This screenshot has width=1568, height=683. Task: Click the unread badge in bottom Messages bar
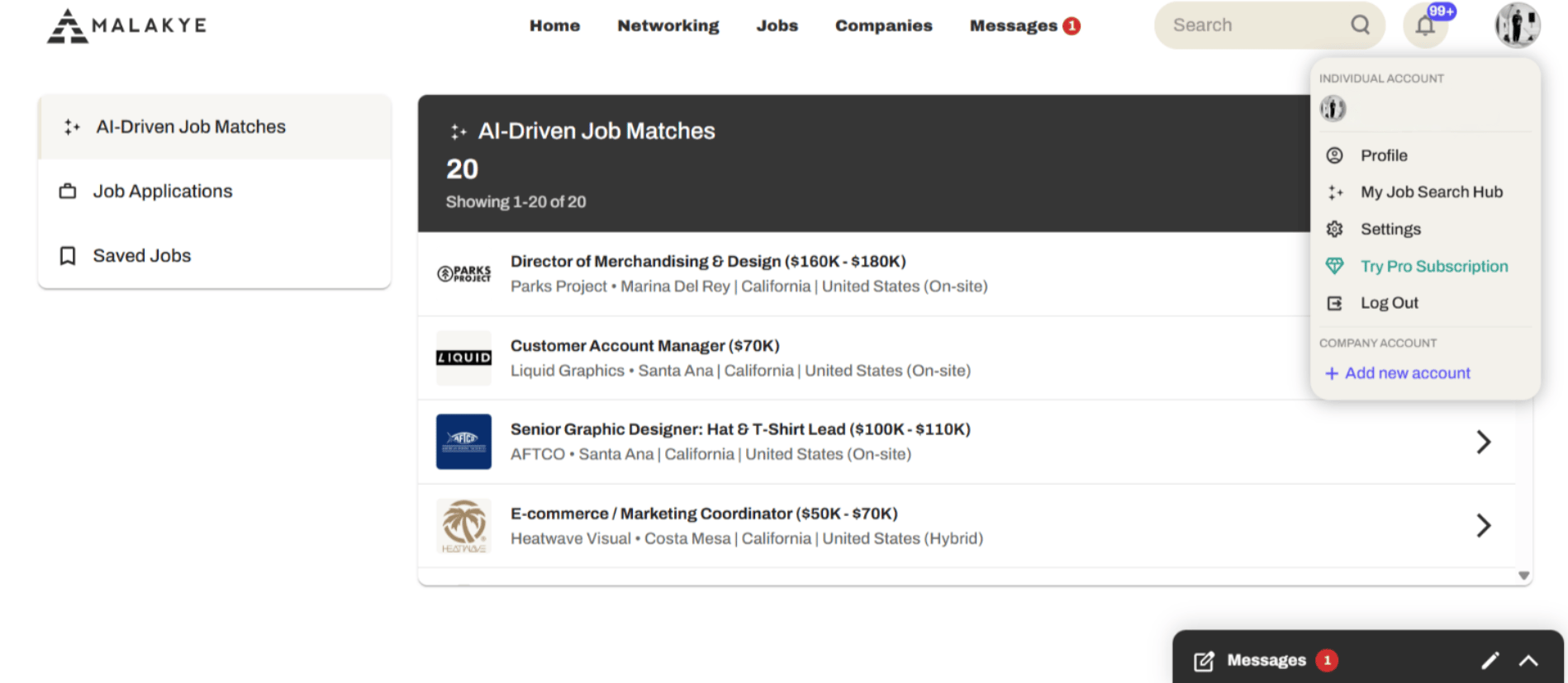pyautogui.click(x=1327, y=661)
